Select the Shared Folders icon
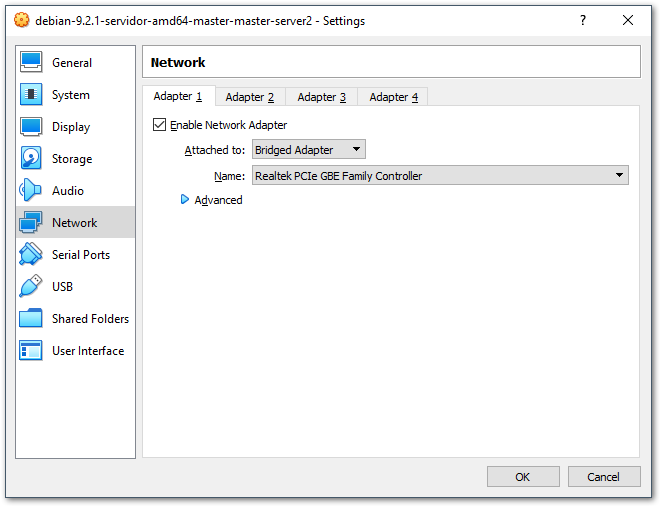The height and width of the screenshot is (507, 661). coord(32,319)
